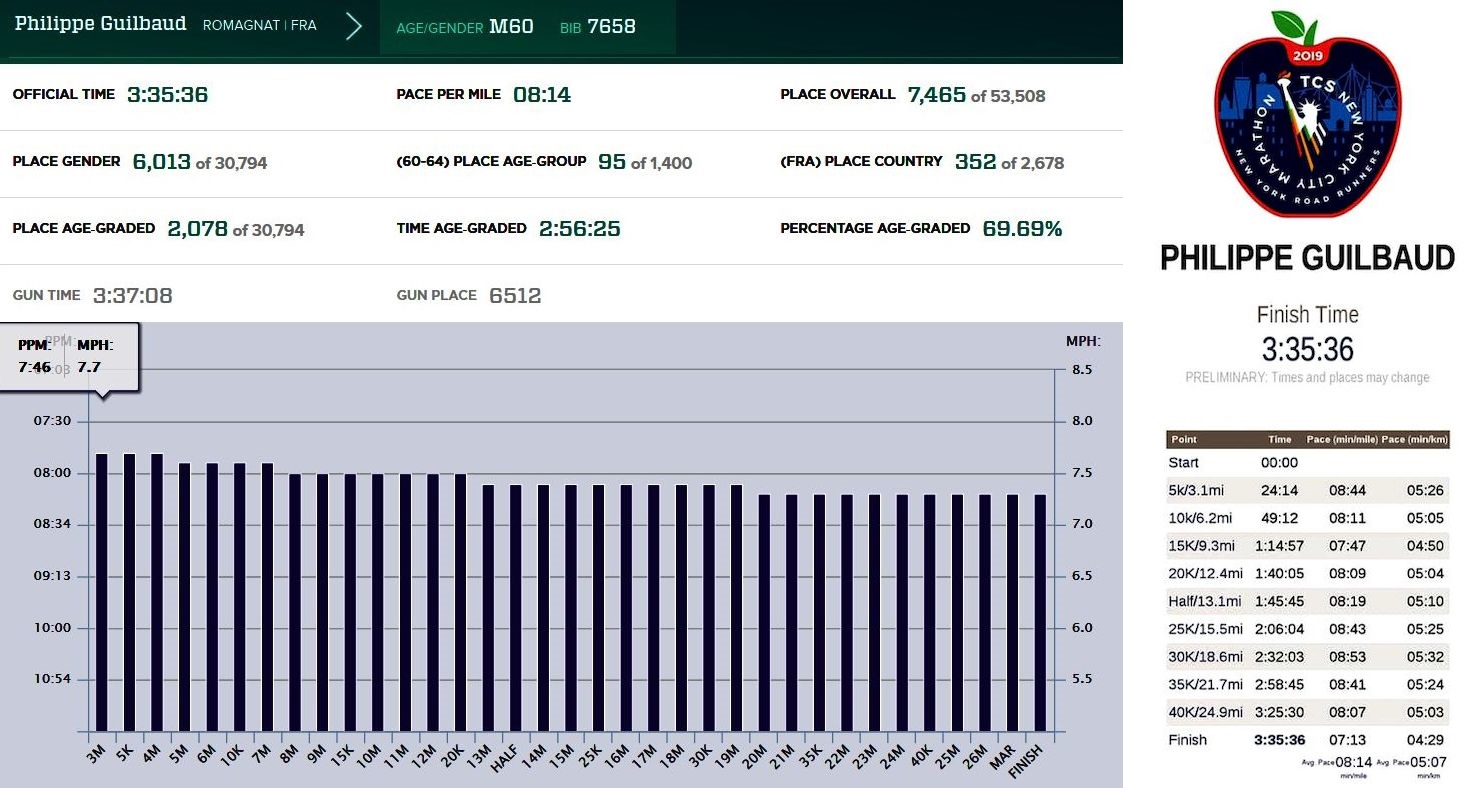This screenshot has width=1484, height=788.
Task: Click the FRA place country 352 value
Action: [x=975, y=162]
